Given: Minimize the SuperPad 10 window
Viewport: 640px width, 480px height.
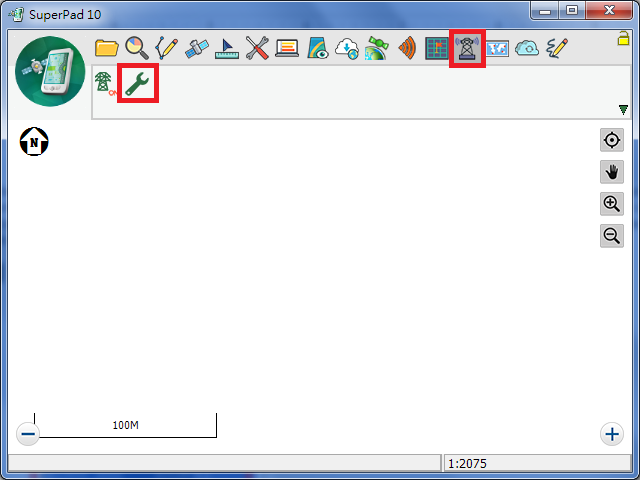Looking at the screenshot, I should [x=544, y=11].
